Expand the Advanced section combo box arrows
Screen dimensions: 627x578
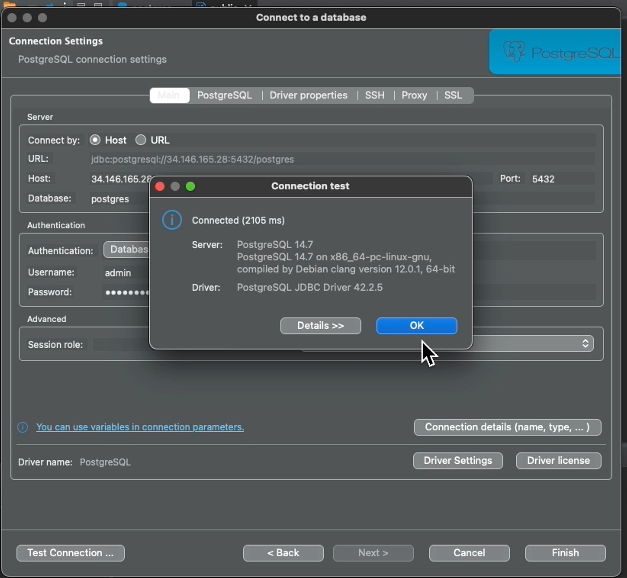585,344
